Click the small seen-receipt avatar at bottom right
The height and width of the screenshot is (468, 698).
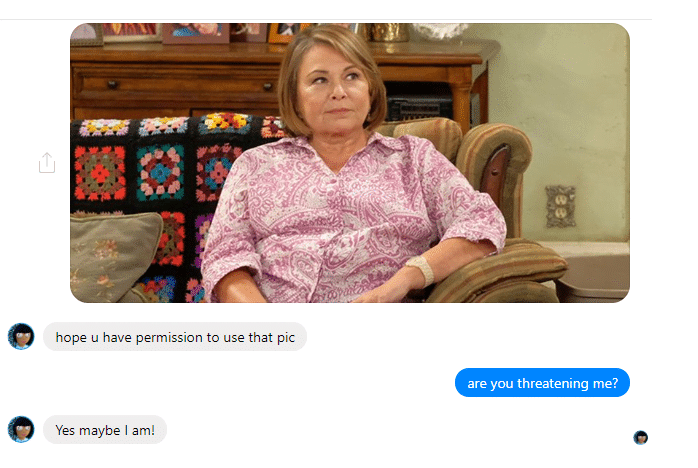[x=641, y=437]
